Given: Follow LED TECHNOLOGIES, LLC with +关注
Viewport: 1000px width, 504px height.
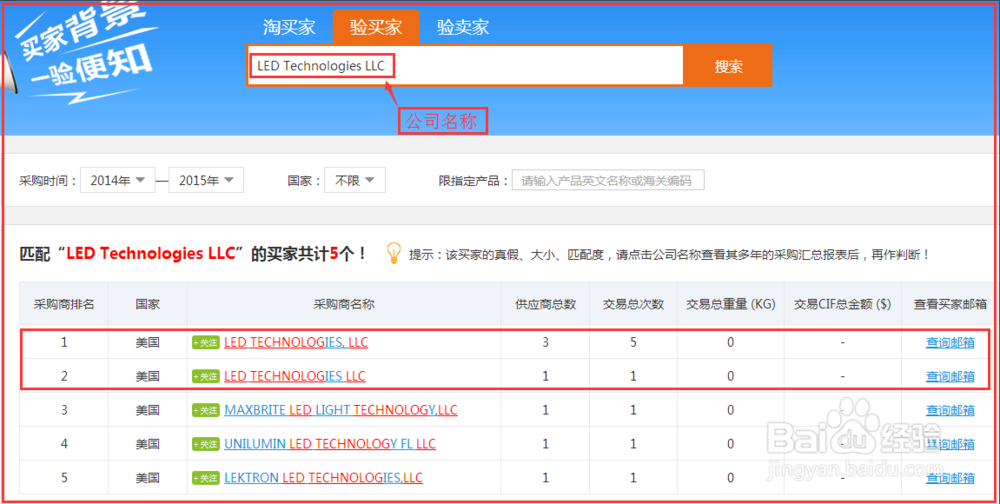Looking at the screenshot, I should click(206, 343).
